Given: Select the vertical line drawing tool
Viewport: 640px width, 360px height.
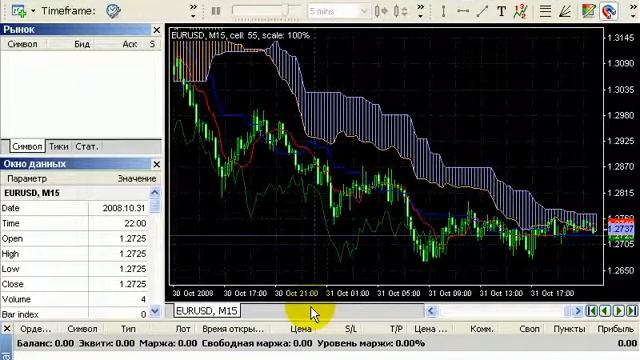Looking at the screenshot, I should (x=443, y=11).
